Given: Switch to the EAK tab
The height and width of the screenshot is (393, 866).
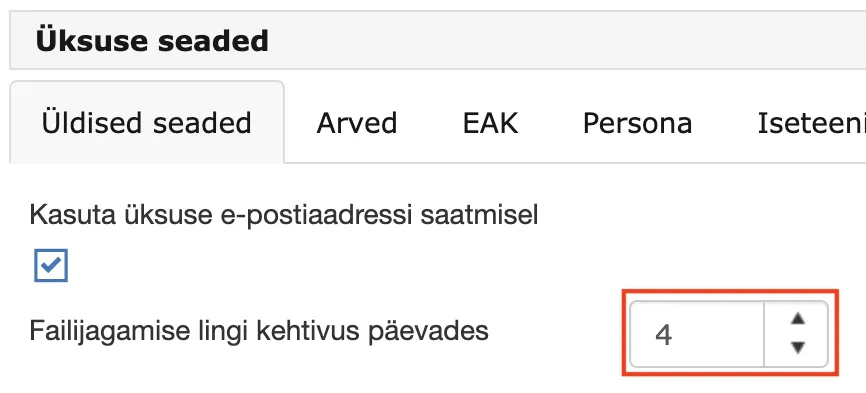Looking at the screenshot, I should [x=490, y=123].
